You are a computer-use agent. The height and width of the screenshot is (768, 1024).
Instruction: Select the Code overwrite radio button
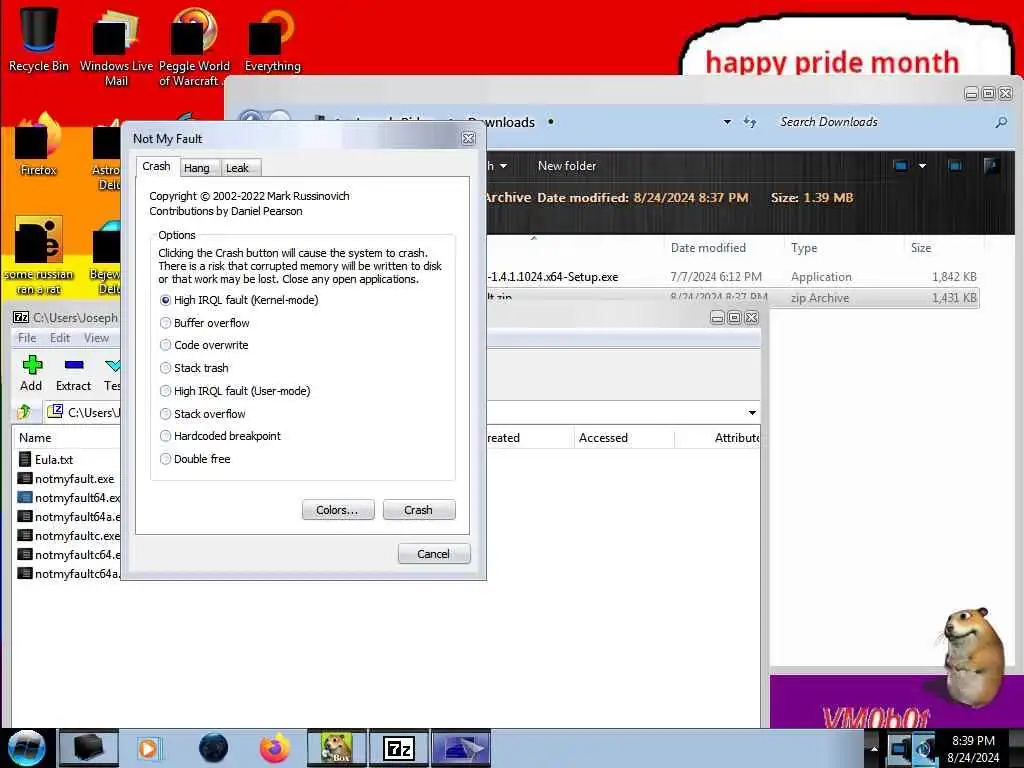click(165, 345)
